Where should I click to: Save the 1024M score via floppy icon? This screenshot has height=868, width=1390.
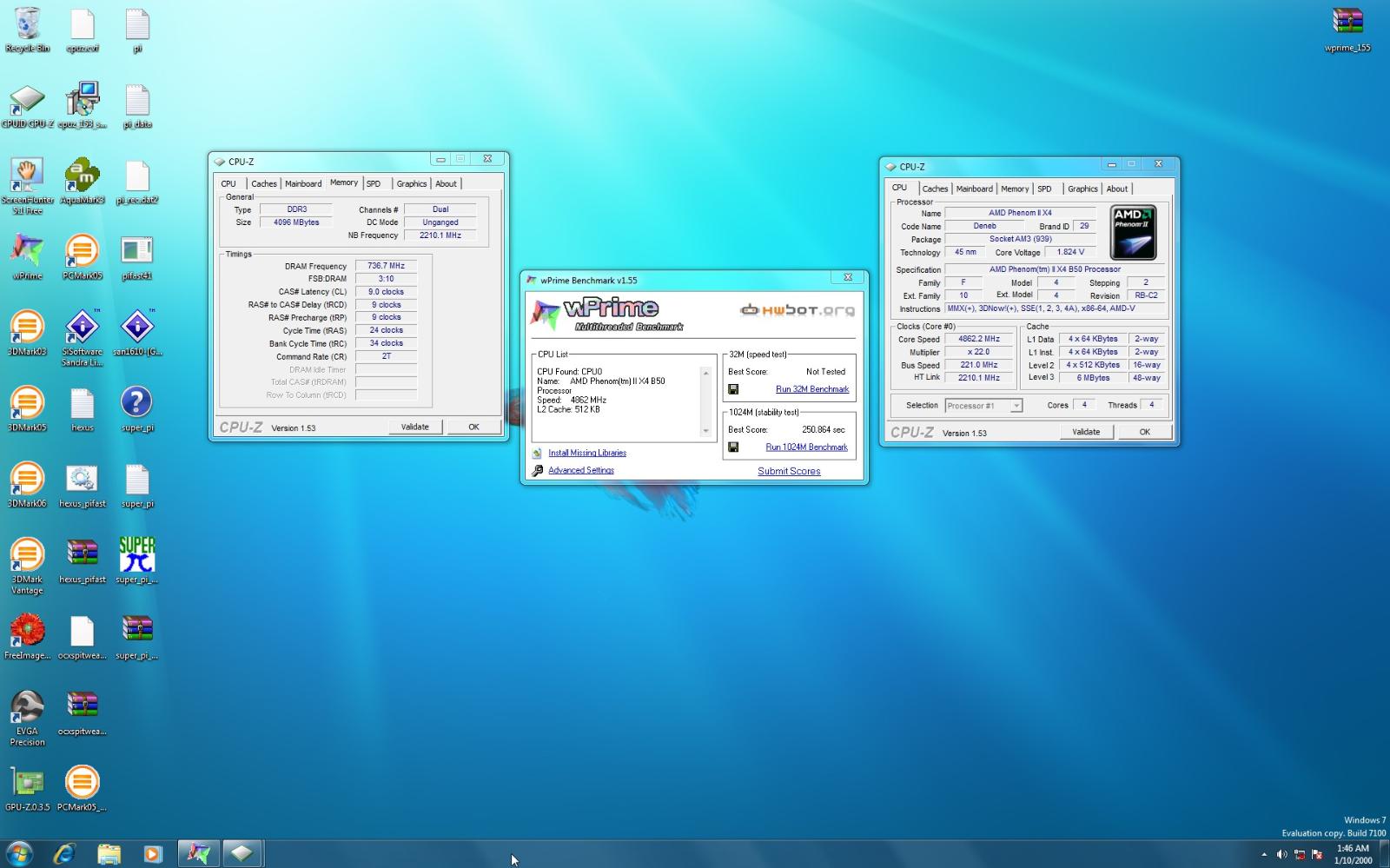(x=733, y=447)
